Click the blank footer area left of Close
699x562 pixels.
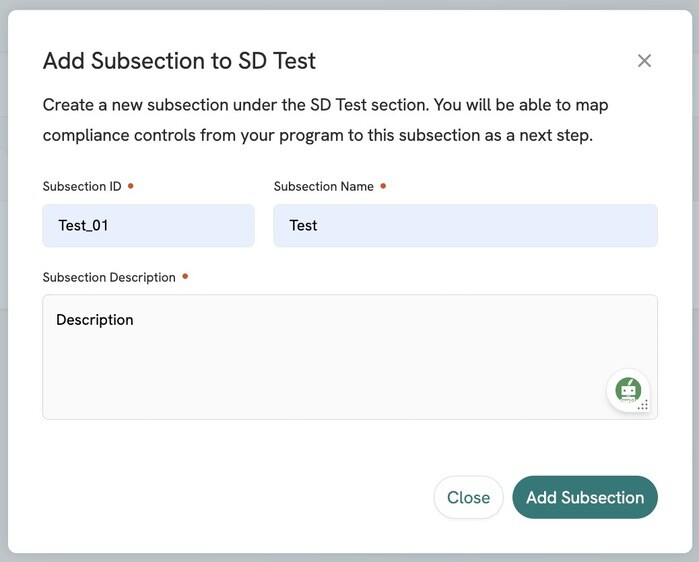tap(236, 497)
